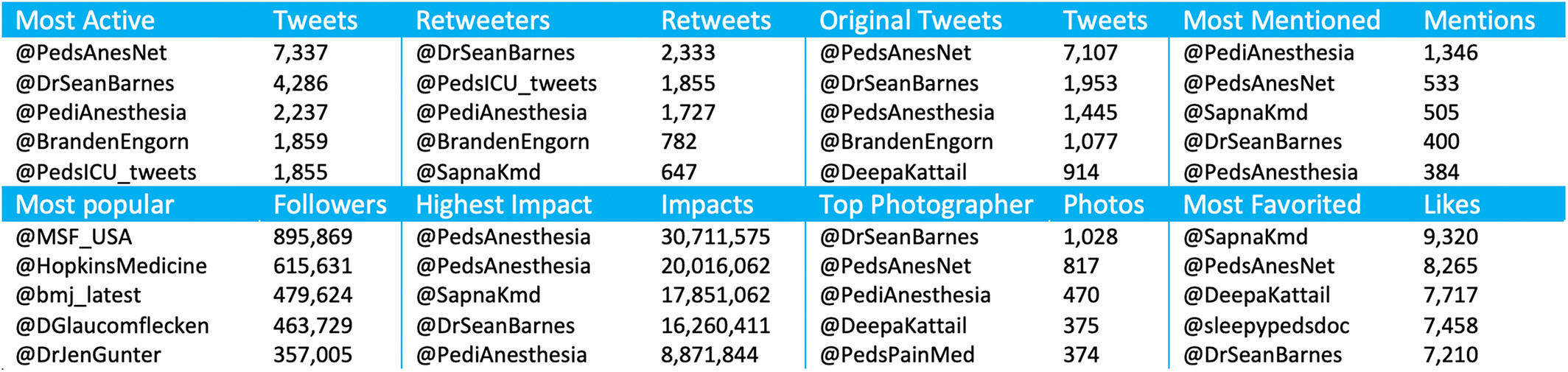This screenshot has height=372, width=1568.
Task: Open @PedsICU_tweets in Retweeters list
Action: point(506,84)
